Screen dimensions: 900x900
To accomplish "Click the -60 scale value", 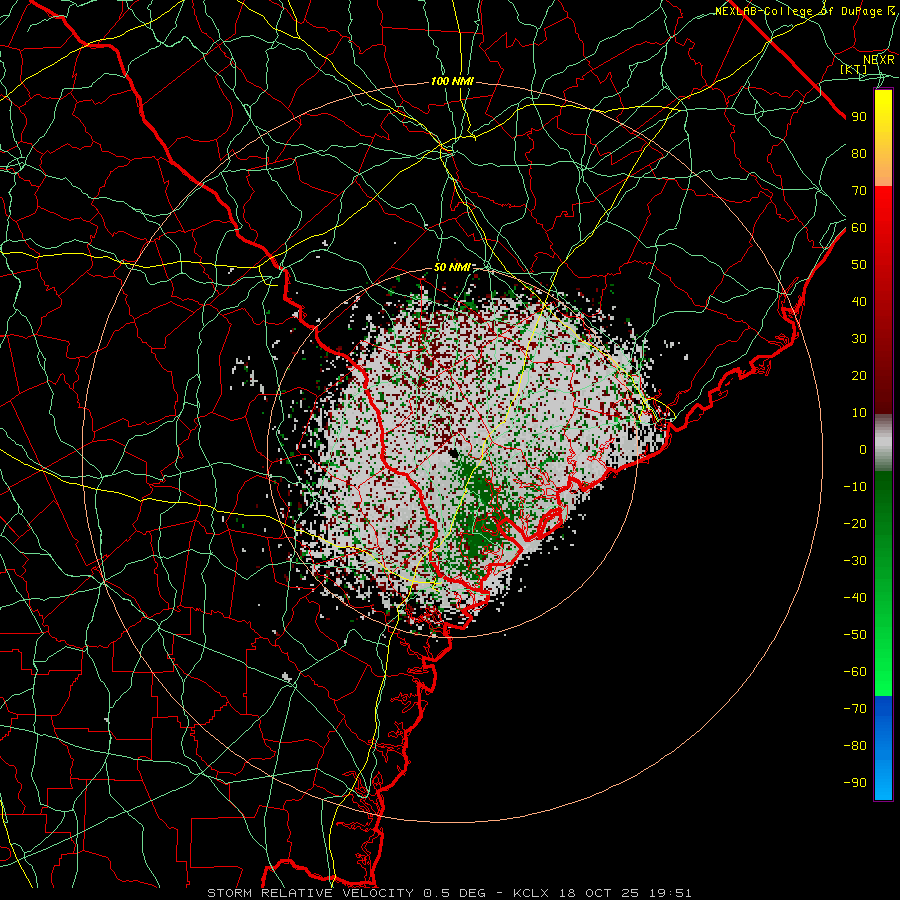I will [855, 672].
